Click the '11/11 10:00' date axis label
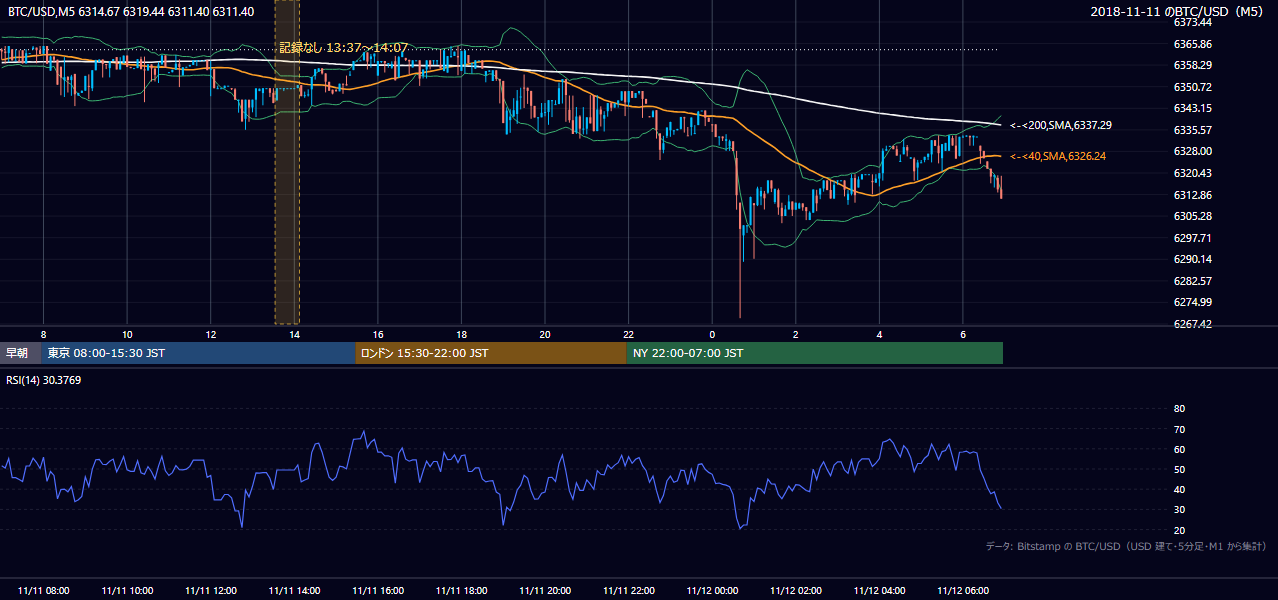The image size is (1278, 600). coord(127,591)
